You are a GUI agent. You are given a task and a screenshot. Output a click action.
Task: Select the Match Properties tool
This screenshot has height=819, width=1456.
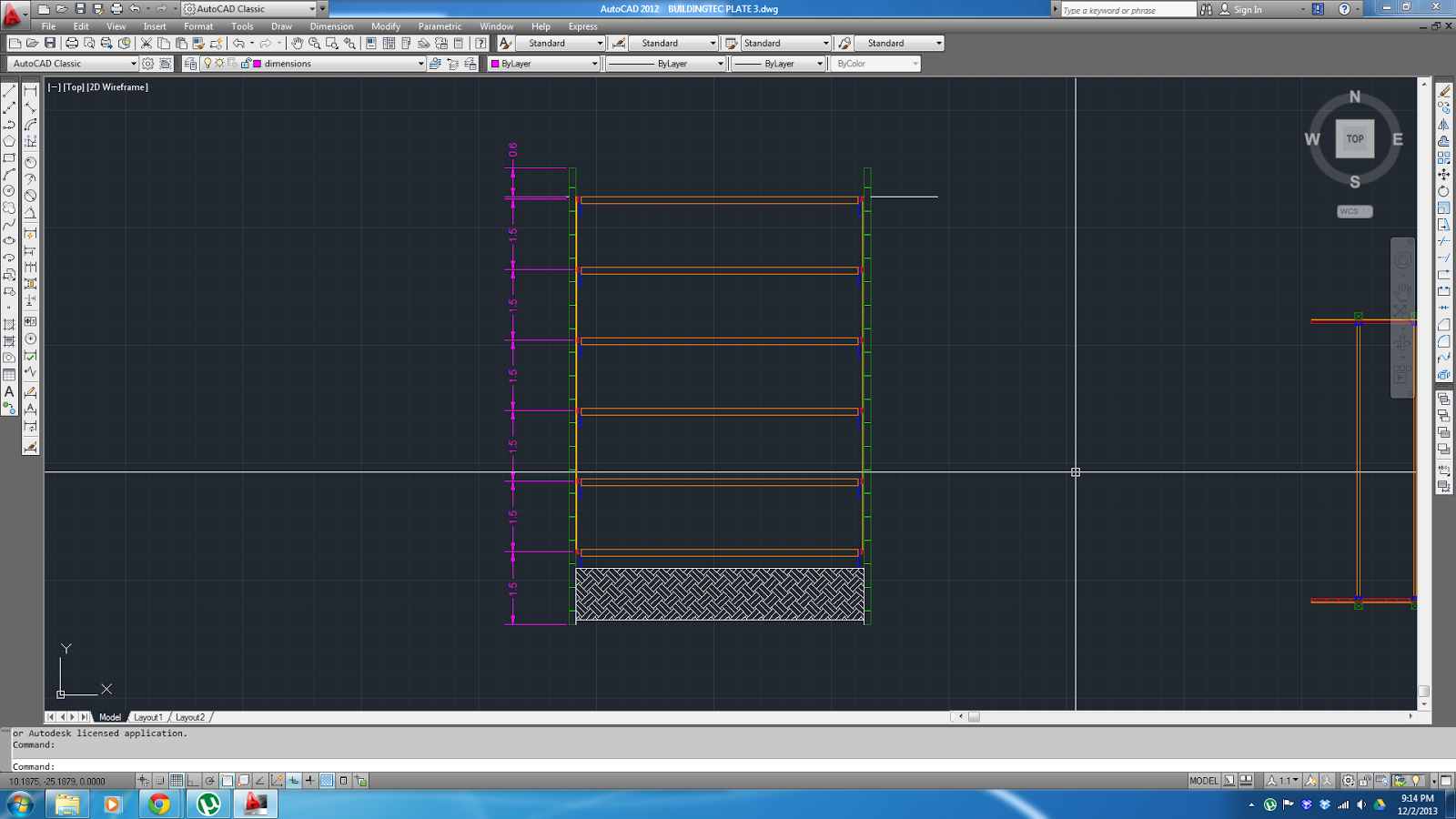tap(197, 44)
